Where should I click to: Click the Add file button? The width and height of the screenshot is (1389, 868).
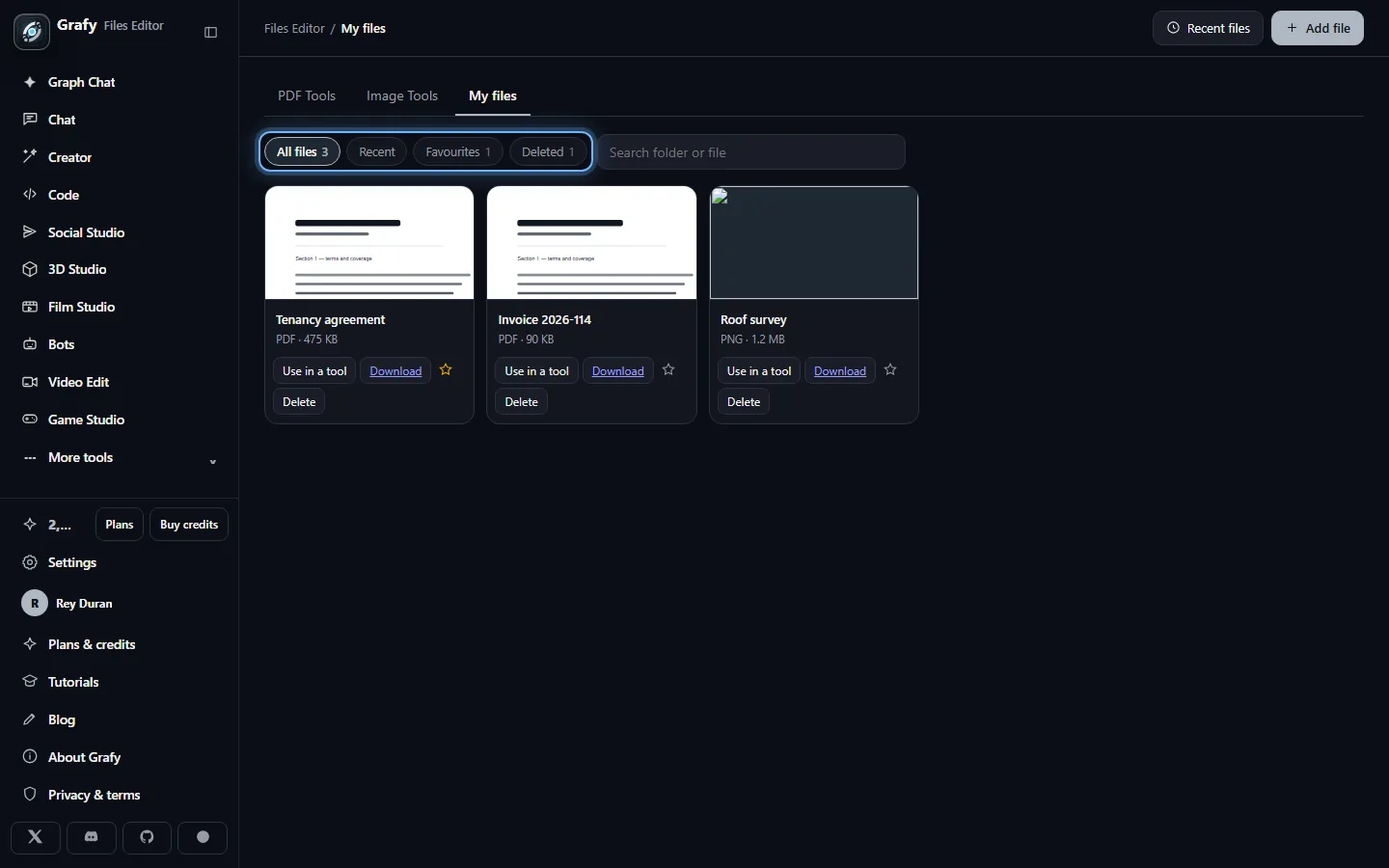(x=1318, y=28)
